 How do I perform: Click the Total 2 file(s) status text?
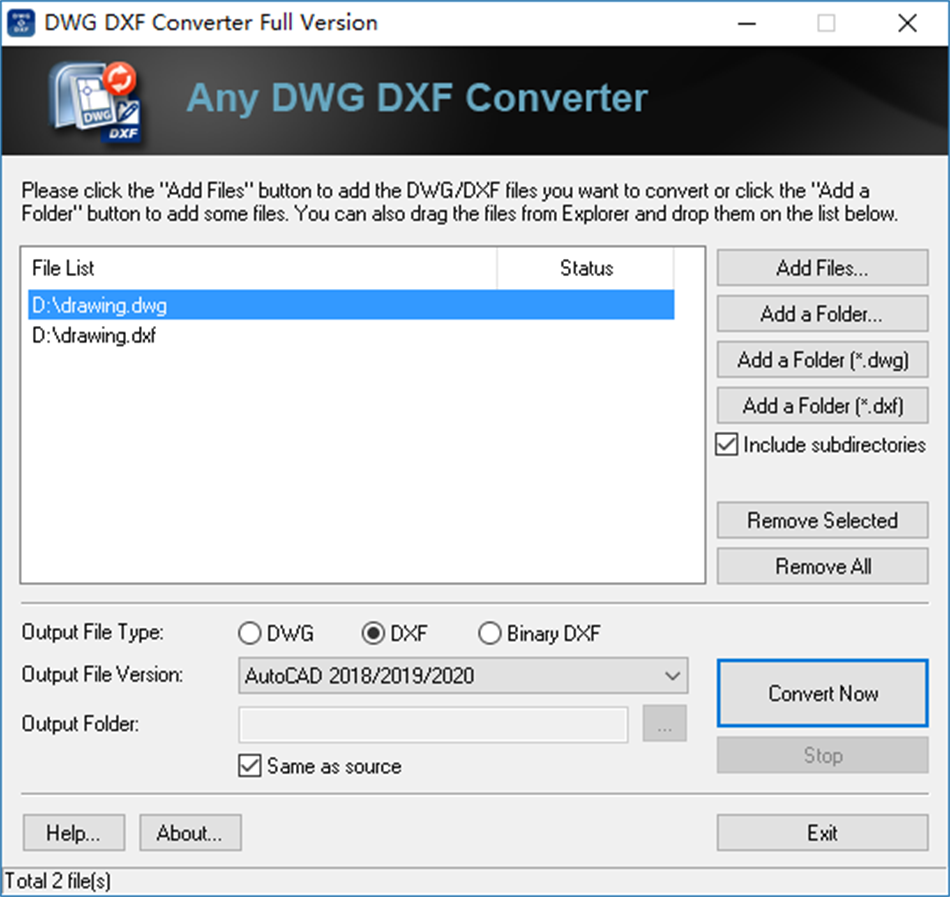[58, 881]
